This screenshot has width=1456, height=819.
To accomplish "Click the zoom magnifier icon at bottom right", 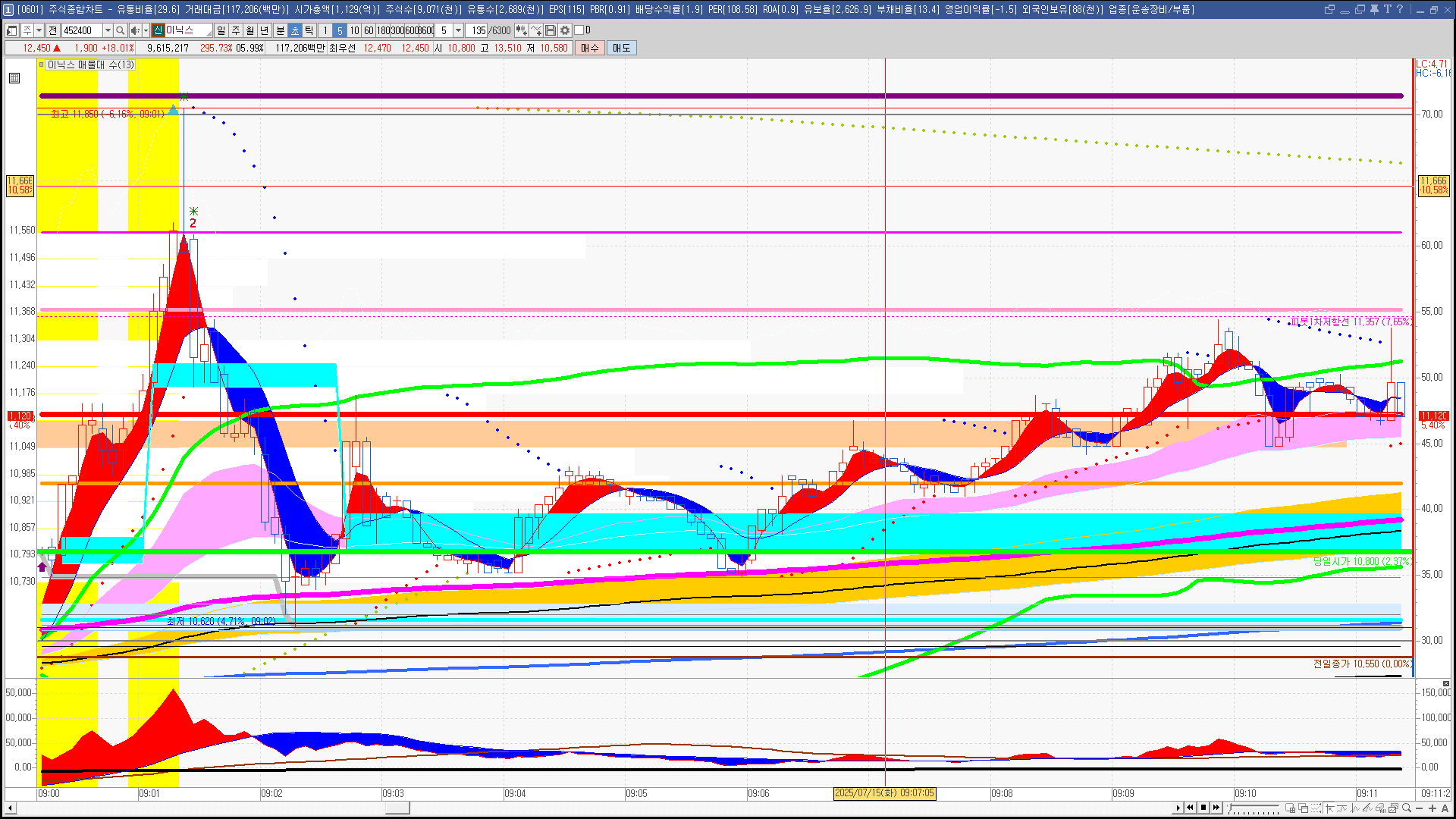I will pyautogui.click(x=1407, y=808).
